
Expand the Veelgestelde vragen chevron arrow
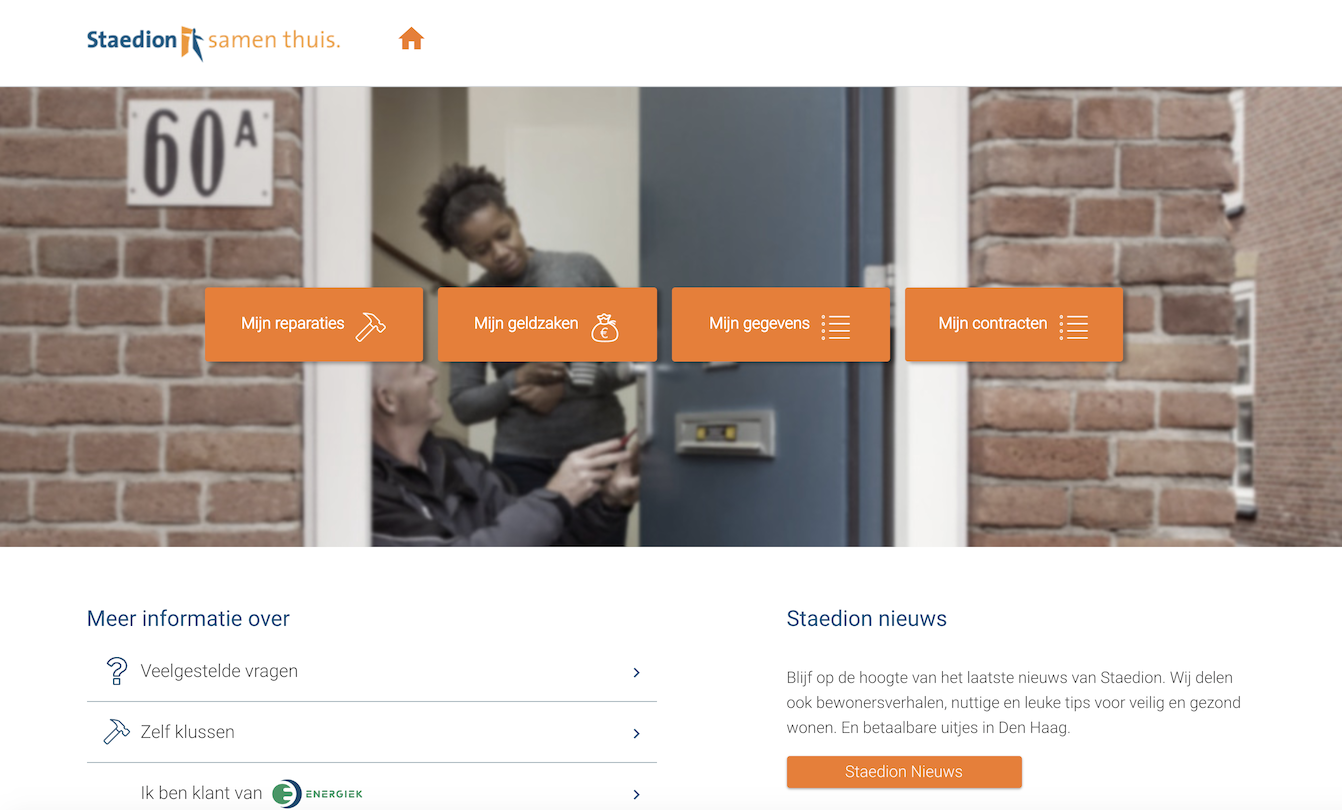pos(636,673)
